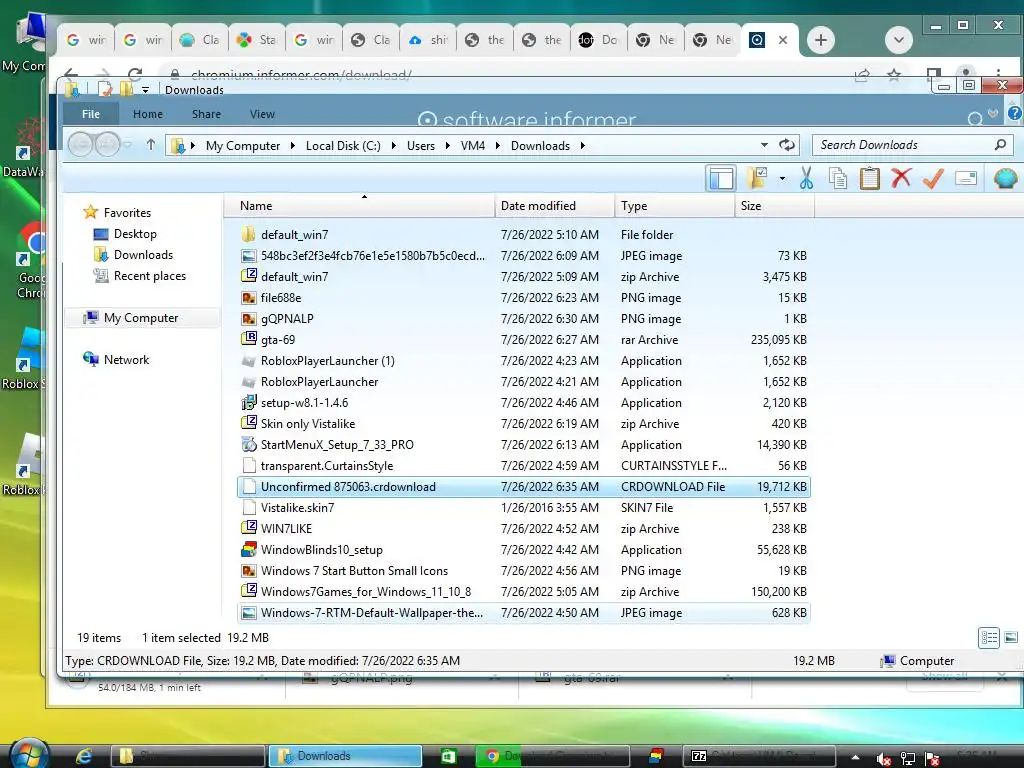
Task: Select Recent places in navigation pane
Action: click(140, 276)
